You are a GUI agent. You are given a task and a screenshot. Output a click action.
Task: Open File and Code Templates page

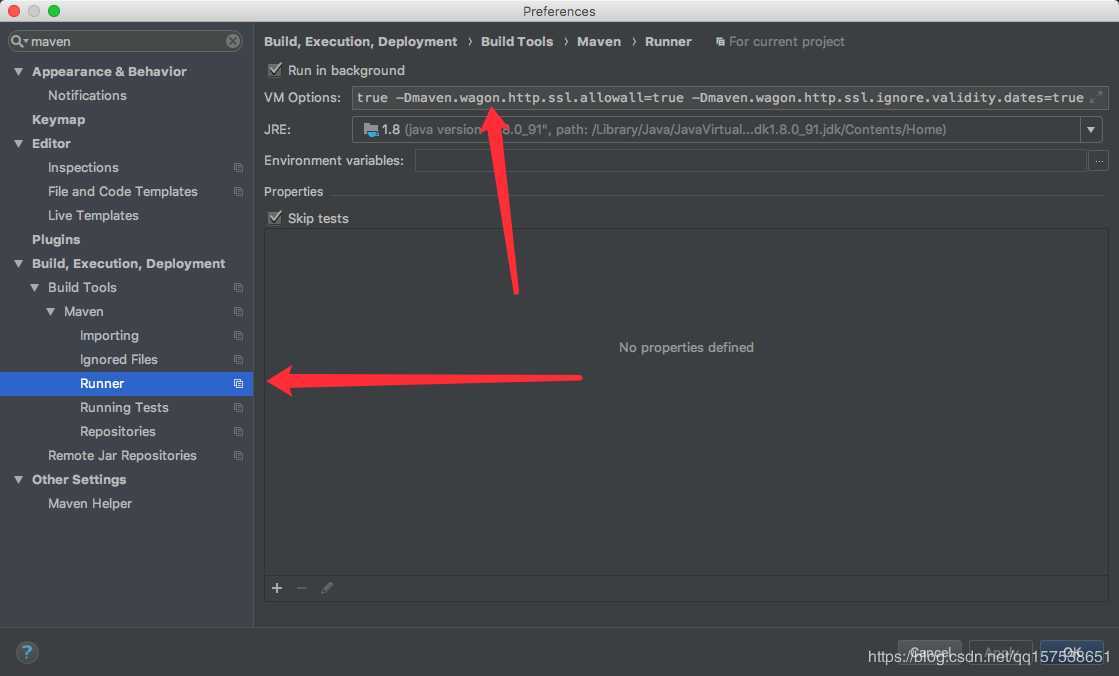pos(123,191)
